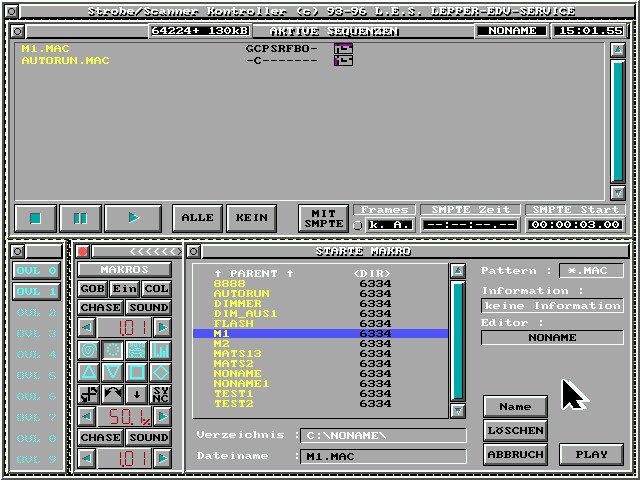
Task: Choose the downward triangle shape icon
Action: [113, 372]
